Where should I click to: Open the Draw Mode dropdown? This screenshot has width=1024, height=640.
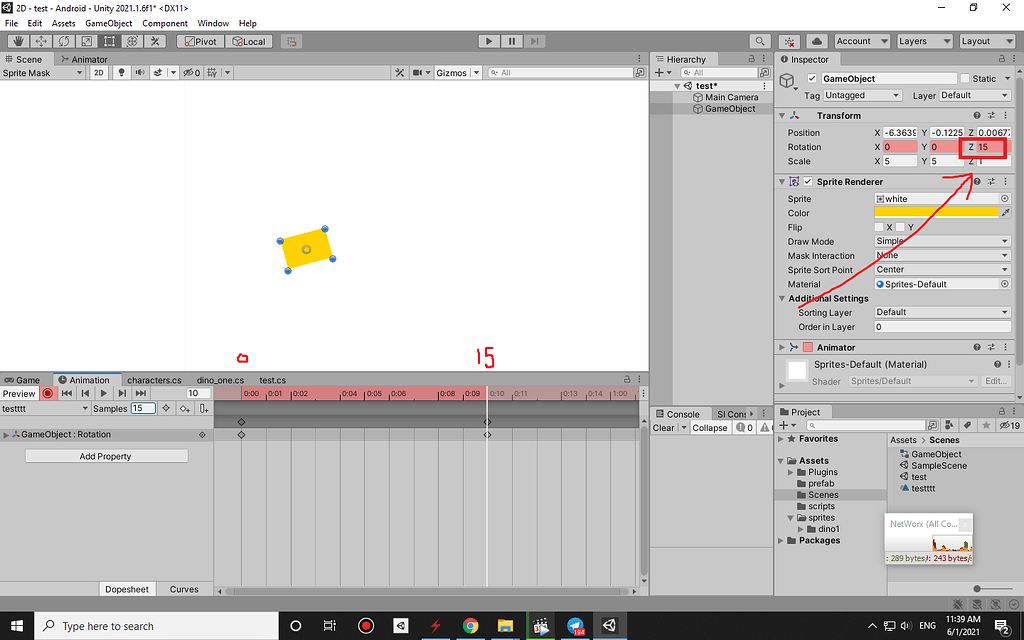pos(940,241)
